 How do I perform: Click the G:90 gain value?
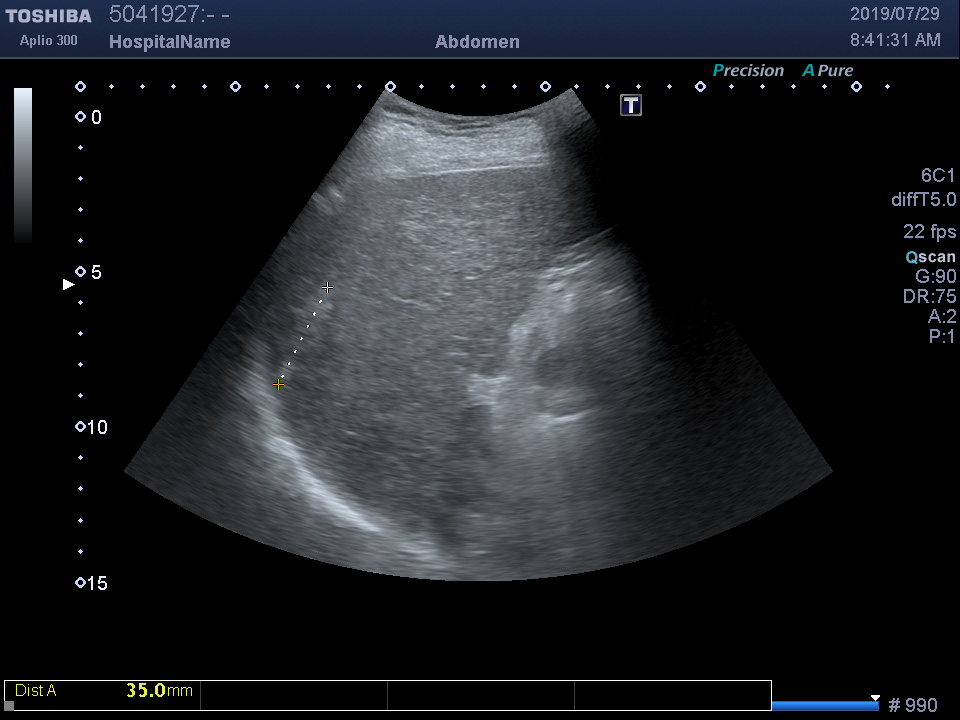935,277
